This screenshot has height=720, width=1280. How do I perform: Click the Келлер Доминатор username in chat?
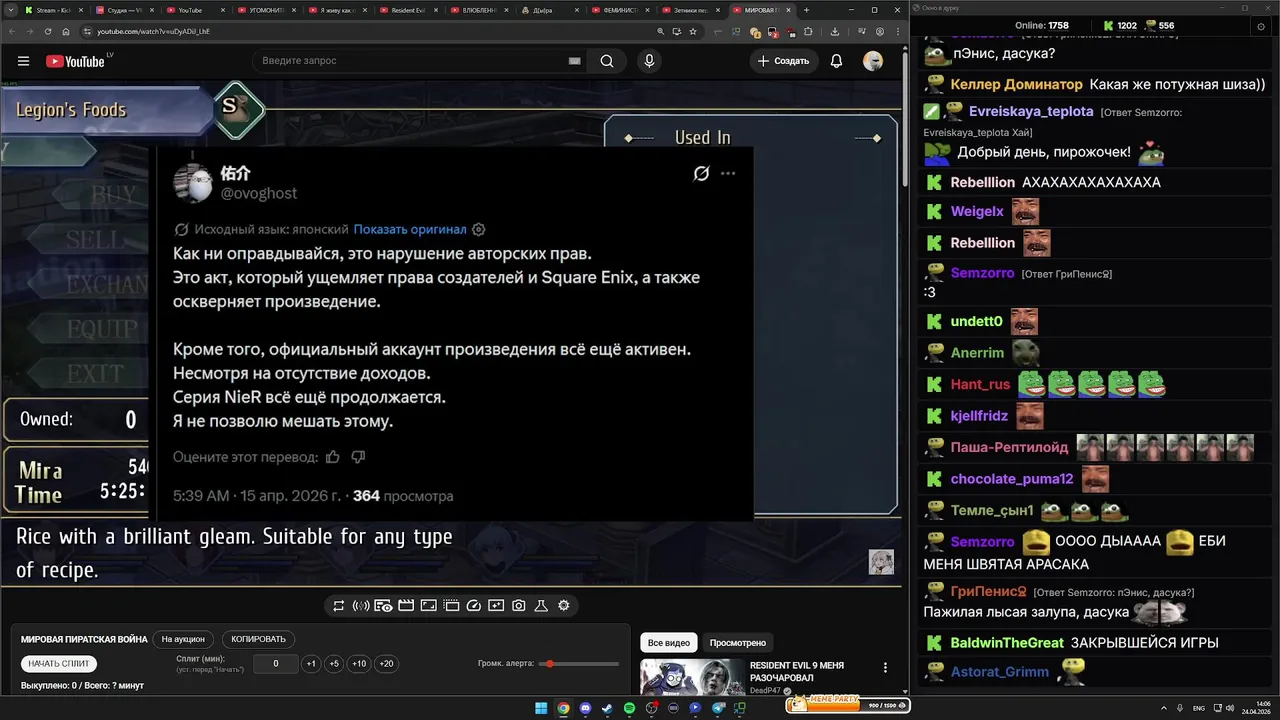1016,84
